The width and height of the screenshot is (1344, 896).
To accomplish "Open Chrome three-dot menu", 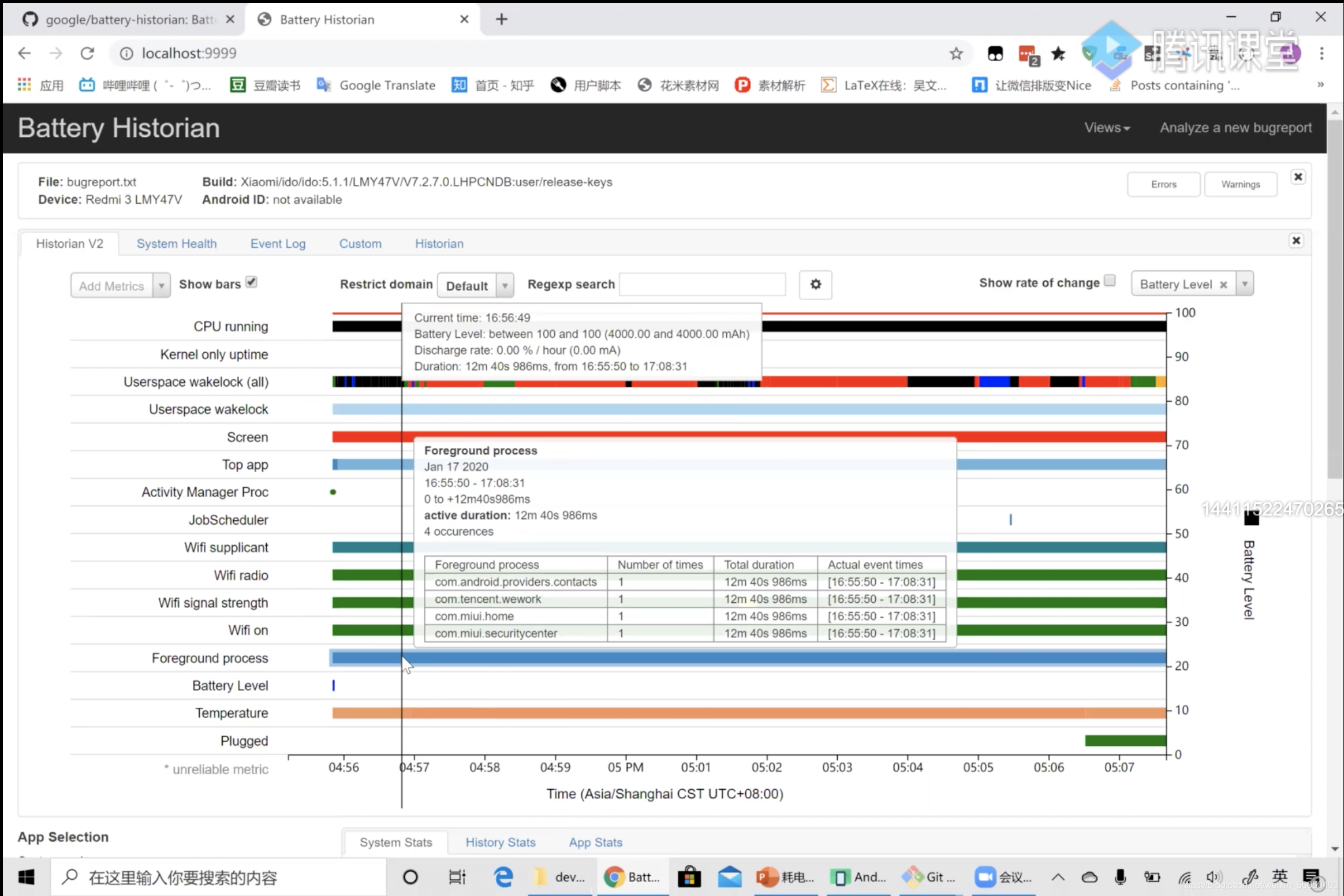I will click(1321, 54).
